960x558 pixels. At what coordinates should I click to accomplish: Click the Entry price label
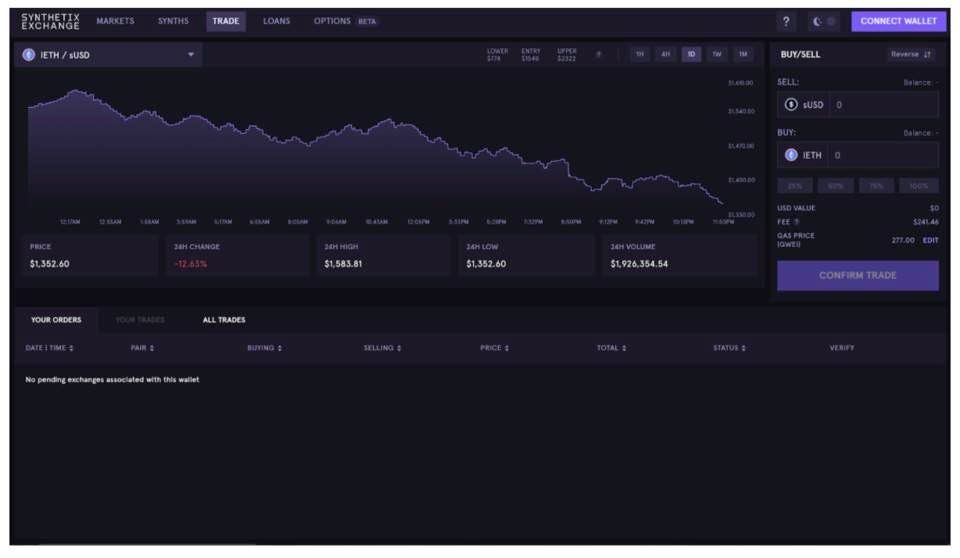(531, 55)
